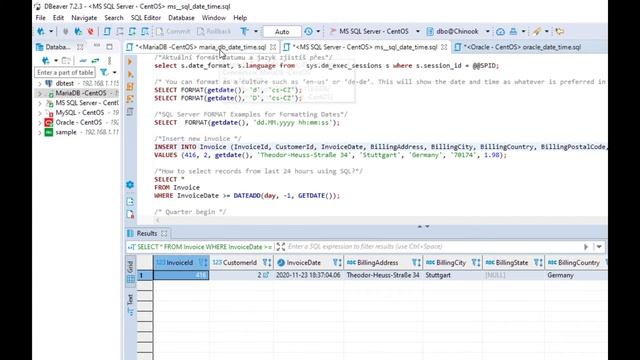Expand the Oracle - CentOS connection node
This screenshot has width=640, height=360.
tap(40, 123)
